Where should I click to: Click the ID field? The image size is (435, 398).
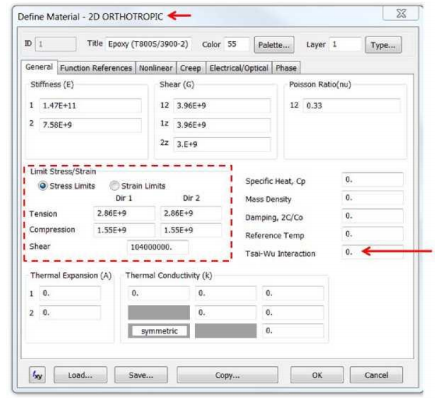(x=56, y=44)
